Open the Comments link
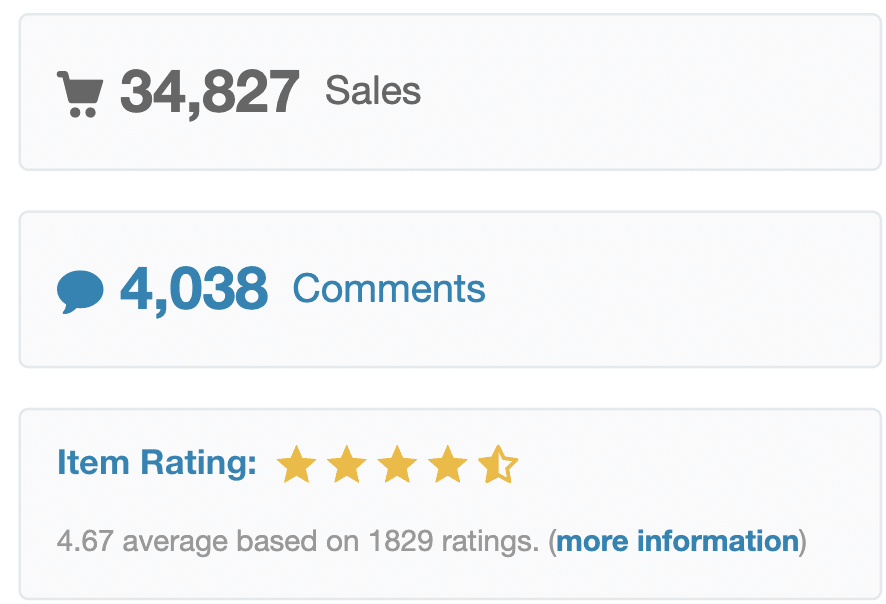This screenshot has width=886, height=604. click(389, 289)
